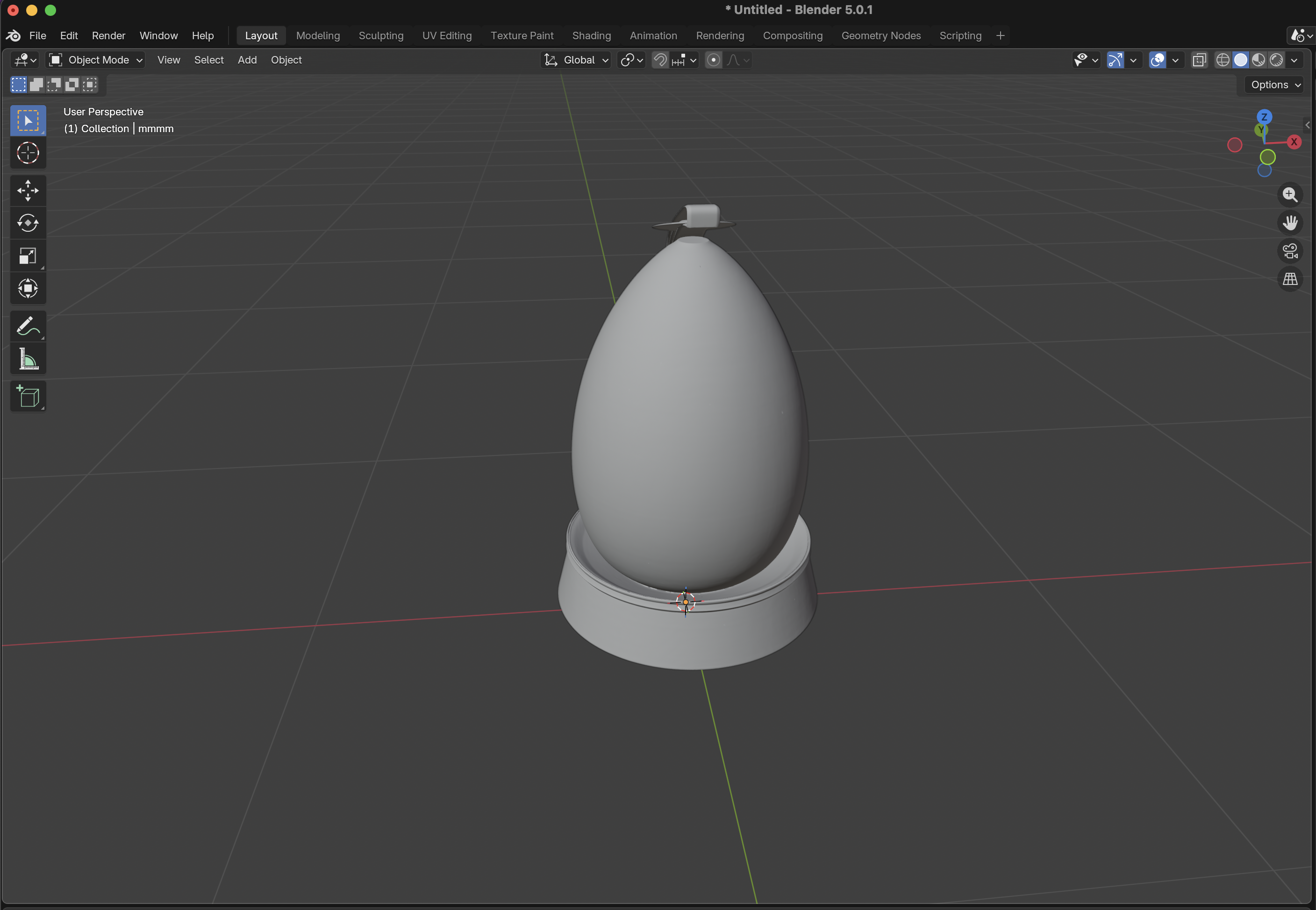The width and height of the screenshot is (1316, 910).
Task: Set selection mode to Intersect
Action: 90,85
